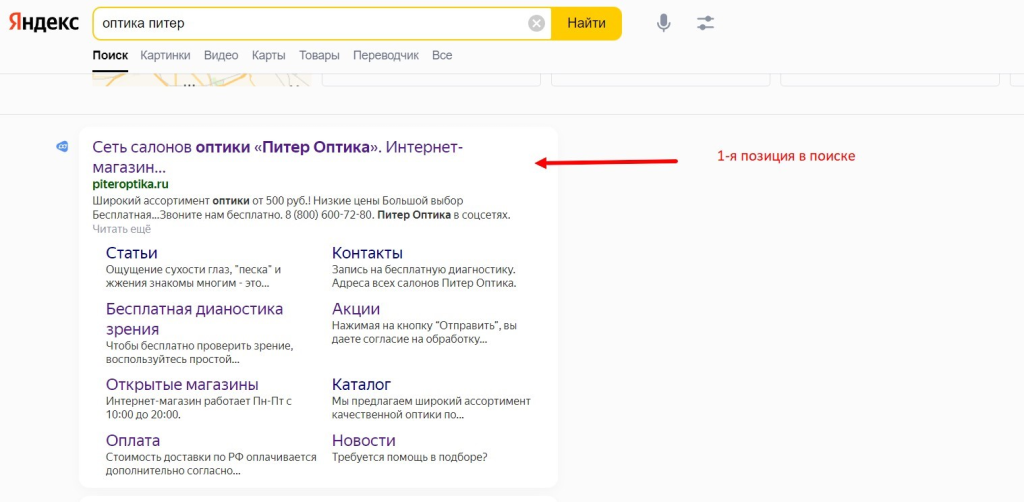Screen dimensions: 1024x502
Task: Open the Открытые магазины sitelink
Action: [182, 384]
